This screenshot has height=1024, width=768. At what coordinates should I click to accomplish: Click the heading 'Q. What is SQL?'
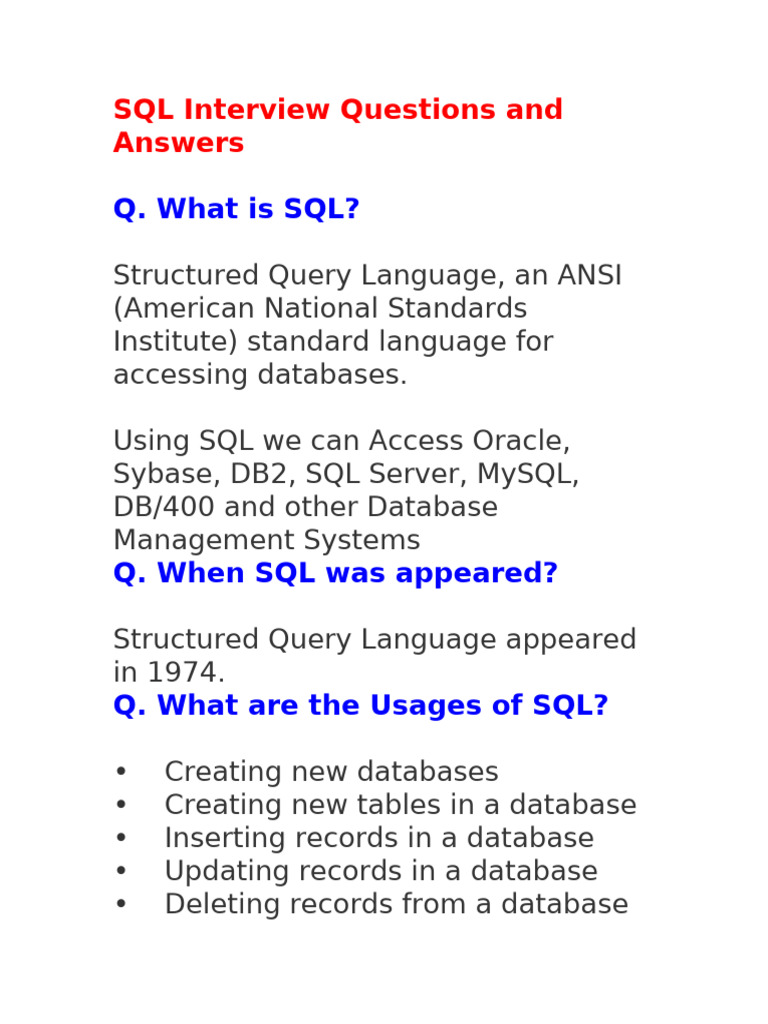236,210
